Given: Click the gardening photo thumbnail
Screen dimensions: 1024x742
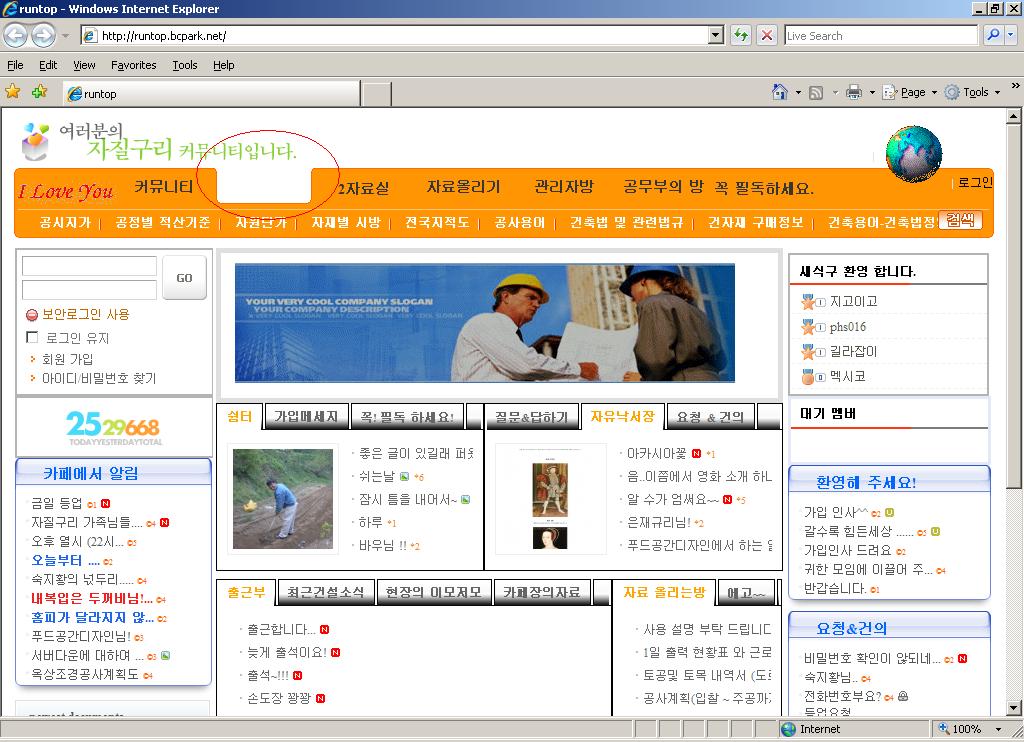Looking at the screenshot, I should click(x=283, y=498).
